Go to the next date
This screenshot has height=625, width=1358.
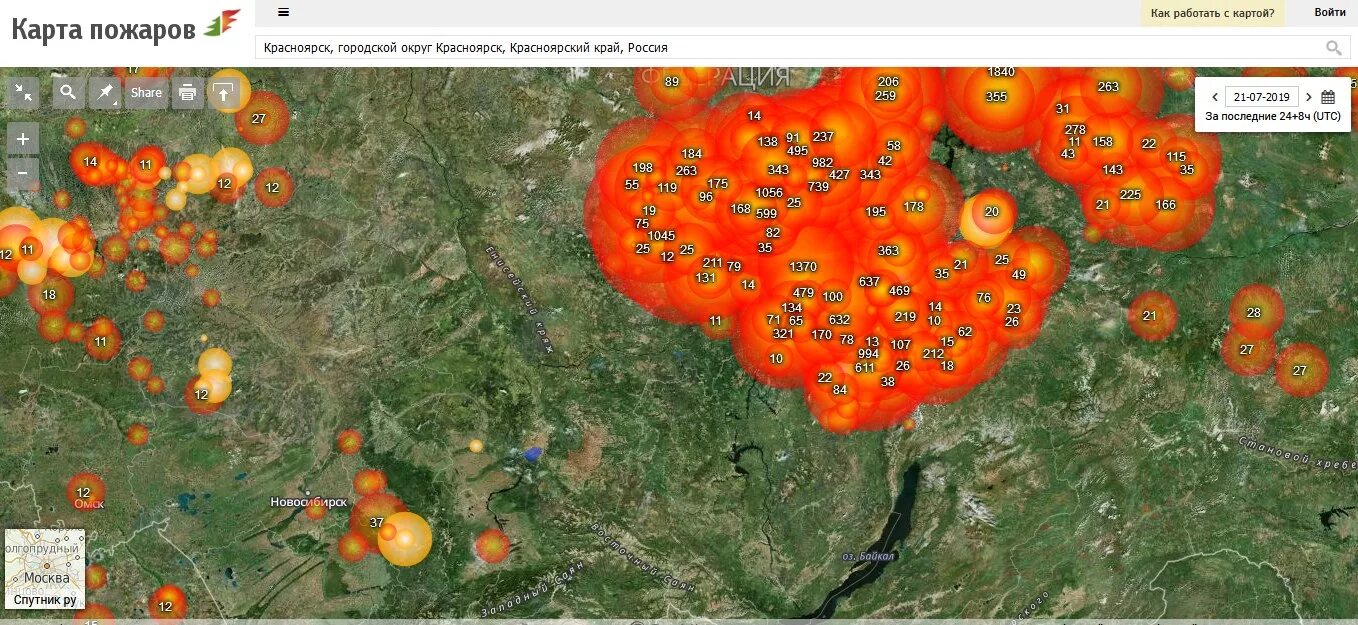(1308, 97)
